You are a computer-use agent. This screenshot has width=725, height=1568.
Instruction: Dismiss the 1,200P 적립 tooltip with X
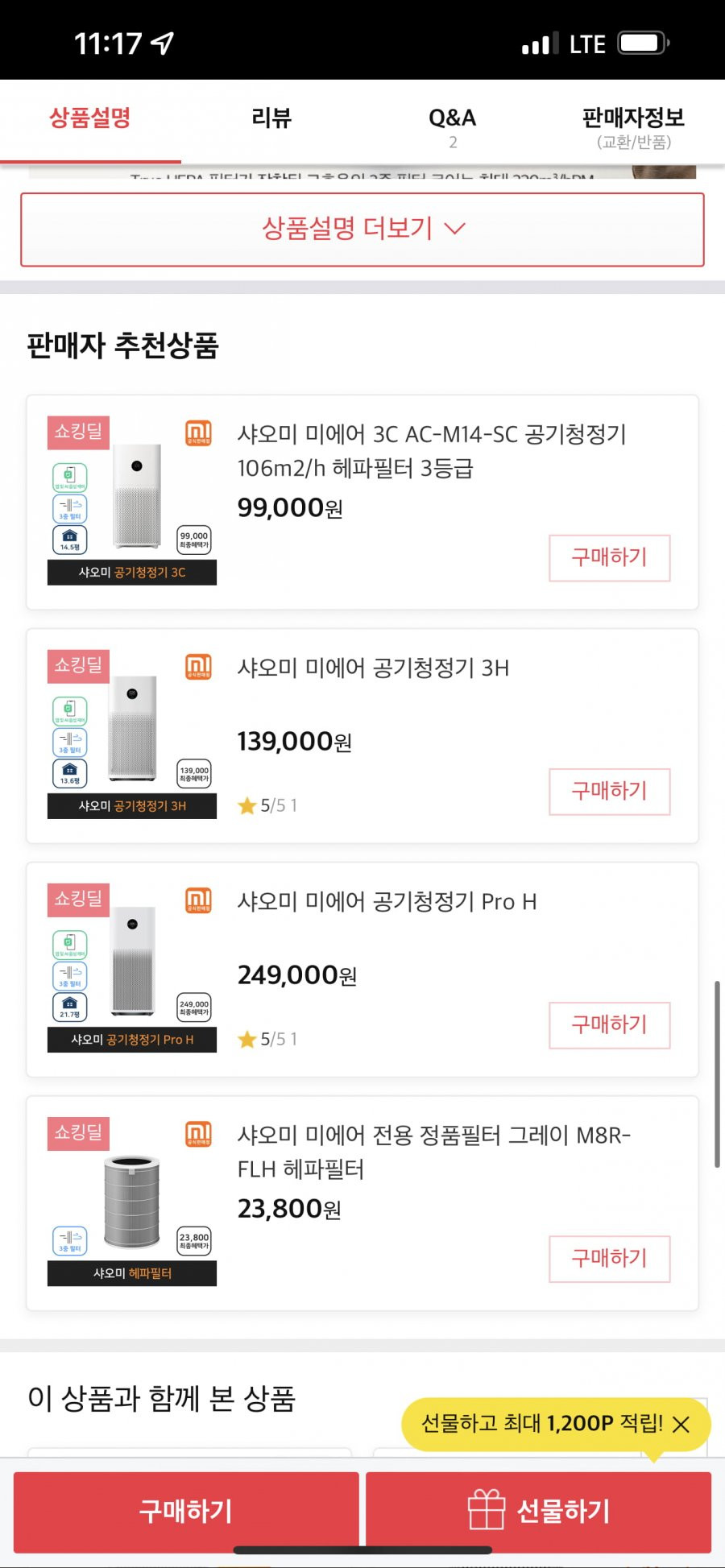681,1425
